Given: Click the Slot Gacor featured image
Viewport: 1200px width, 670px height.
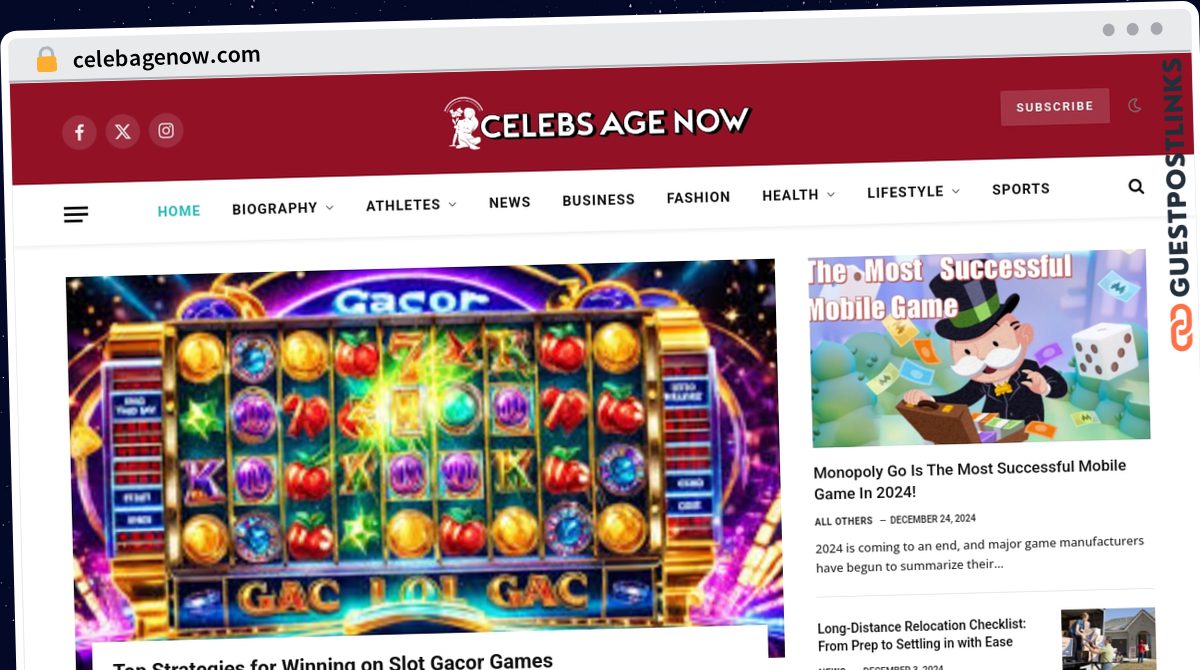Looking at the screenshot, I should [425, 445].
